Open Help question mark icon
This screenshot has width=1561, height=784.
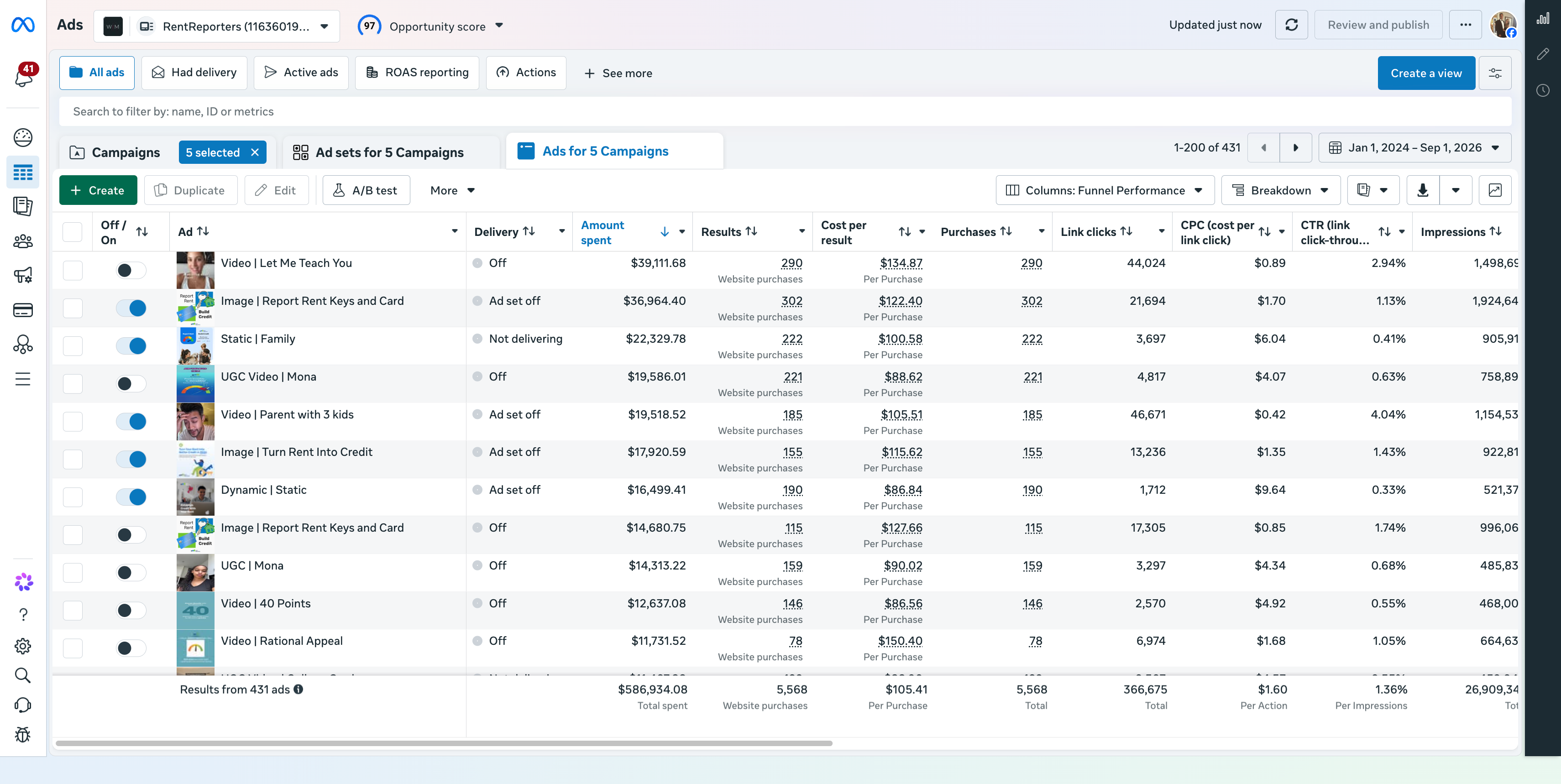pos(23,614)
